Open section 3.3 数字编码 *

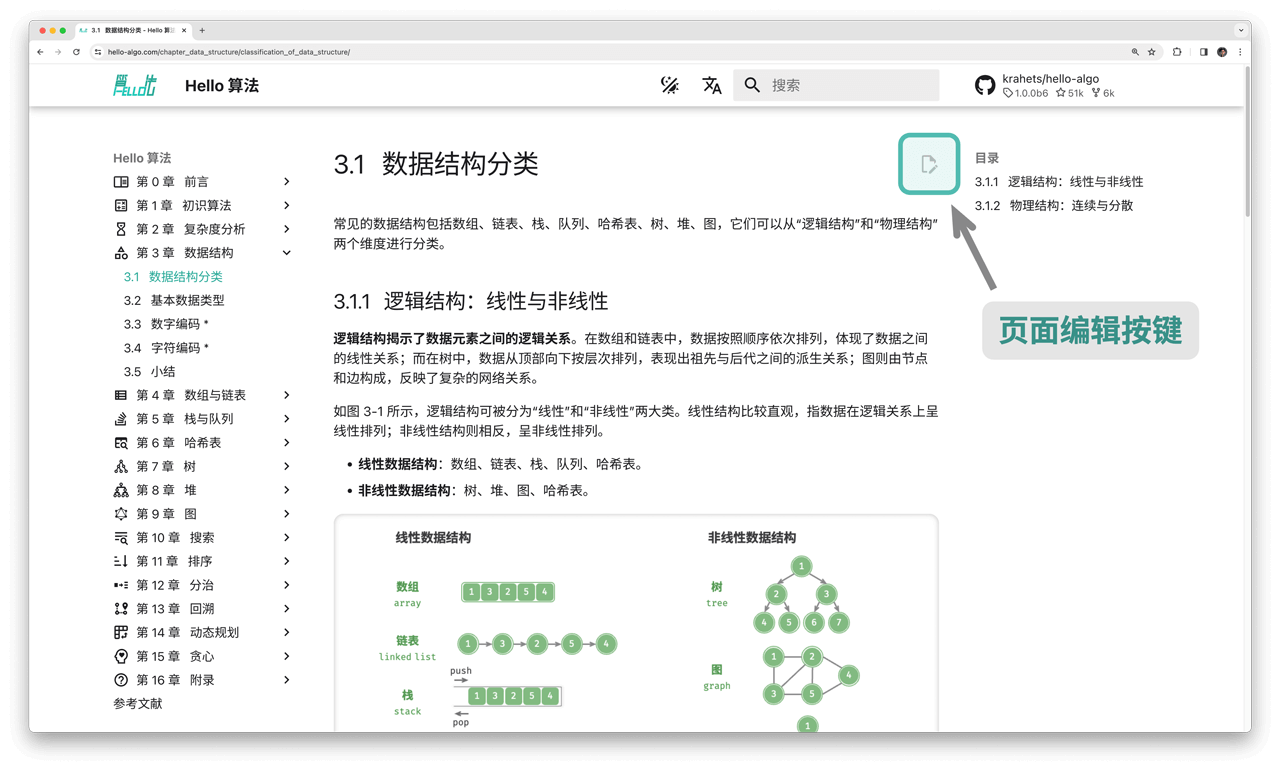click(166, 324)
